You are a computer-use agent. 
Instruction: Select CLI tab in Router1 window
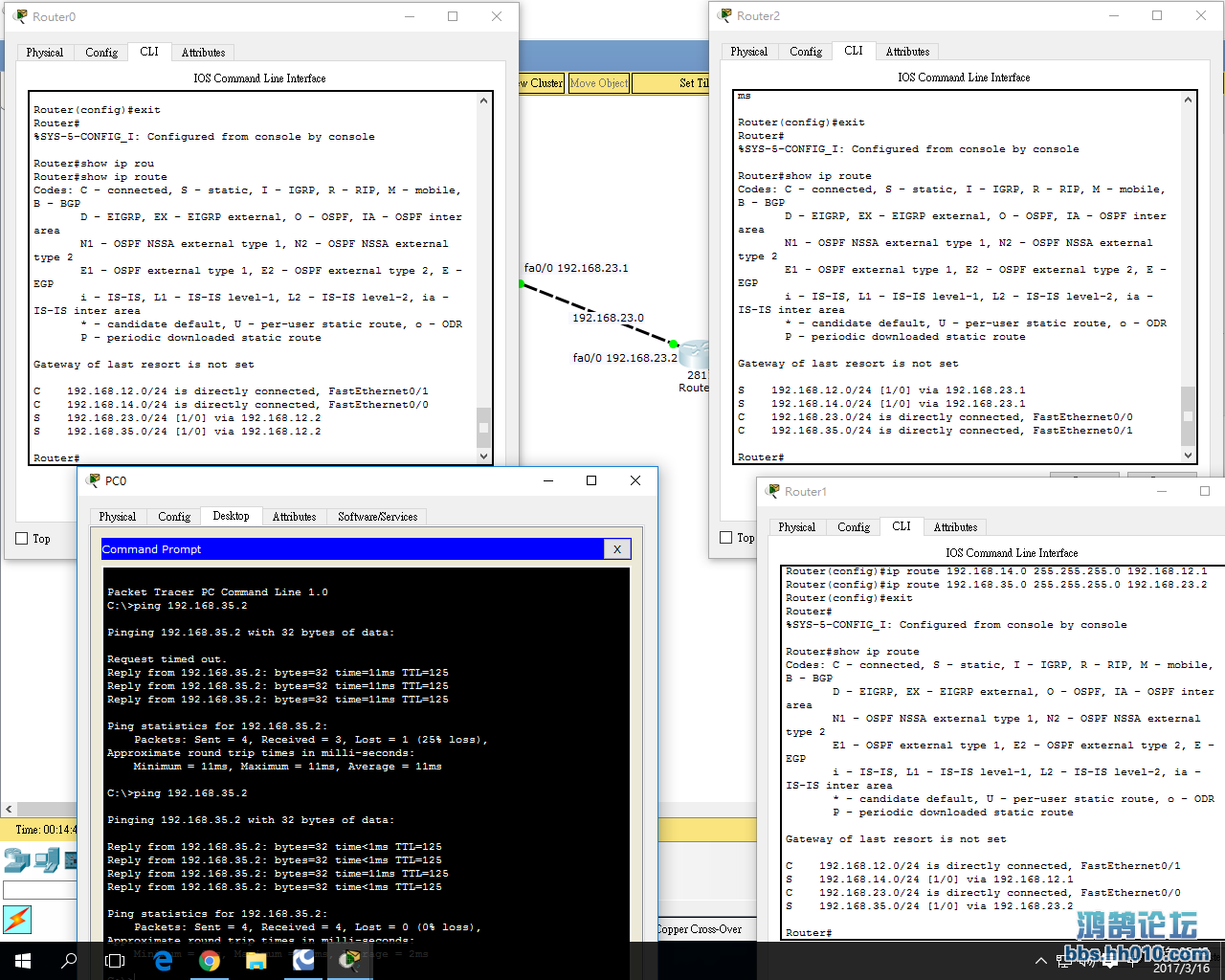[x=902, y=526]
